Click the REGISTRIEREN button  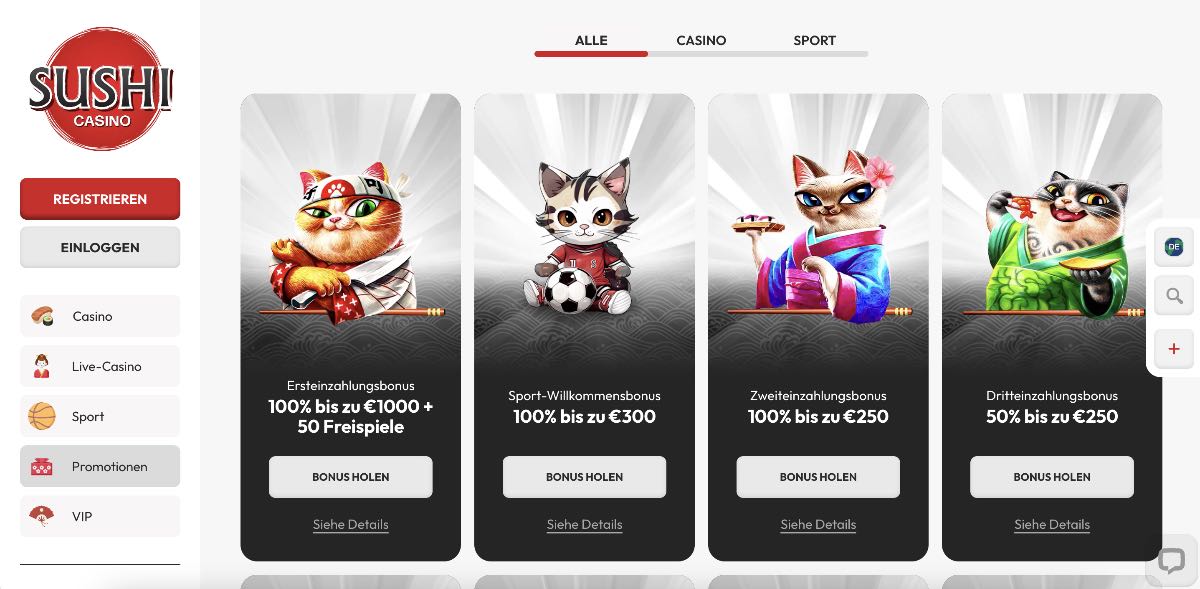[100, 199]
